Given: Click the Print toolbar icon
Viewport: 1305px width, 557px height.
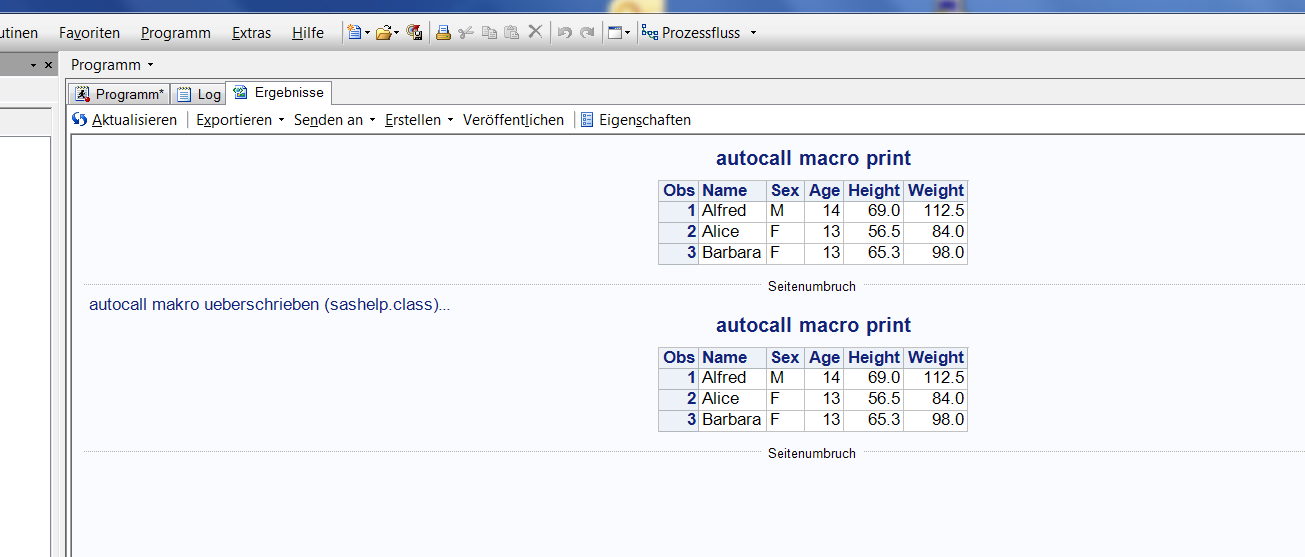Looking at the screenshot, I should point(443,32).
